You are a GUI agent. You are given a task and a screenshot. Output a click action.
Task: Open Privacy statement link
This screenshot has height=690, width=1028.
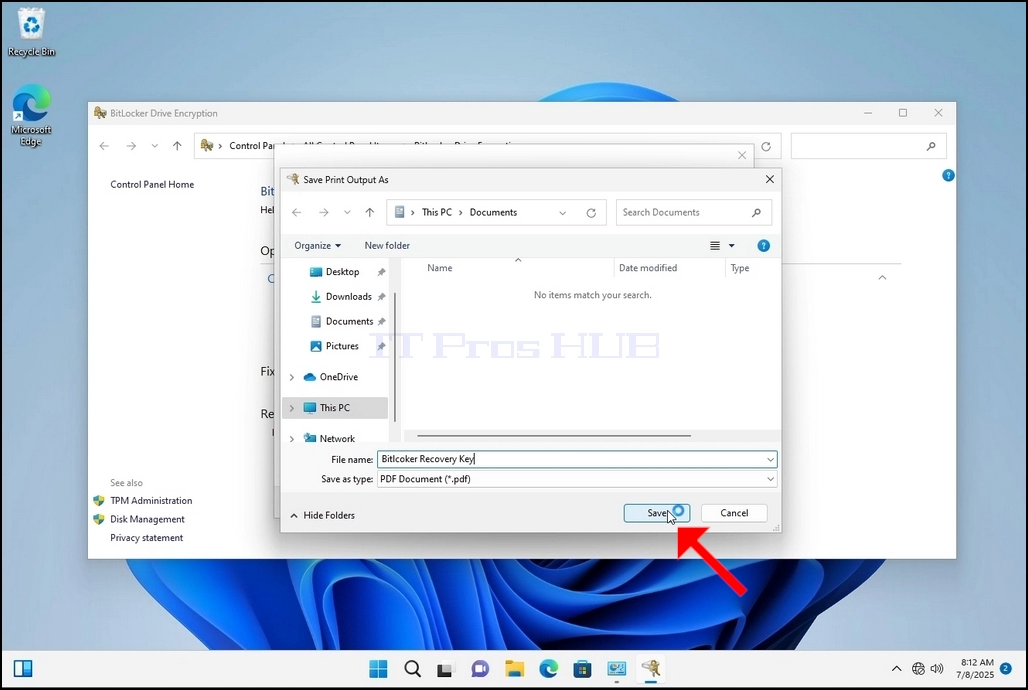pos(146,538)
